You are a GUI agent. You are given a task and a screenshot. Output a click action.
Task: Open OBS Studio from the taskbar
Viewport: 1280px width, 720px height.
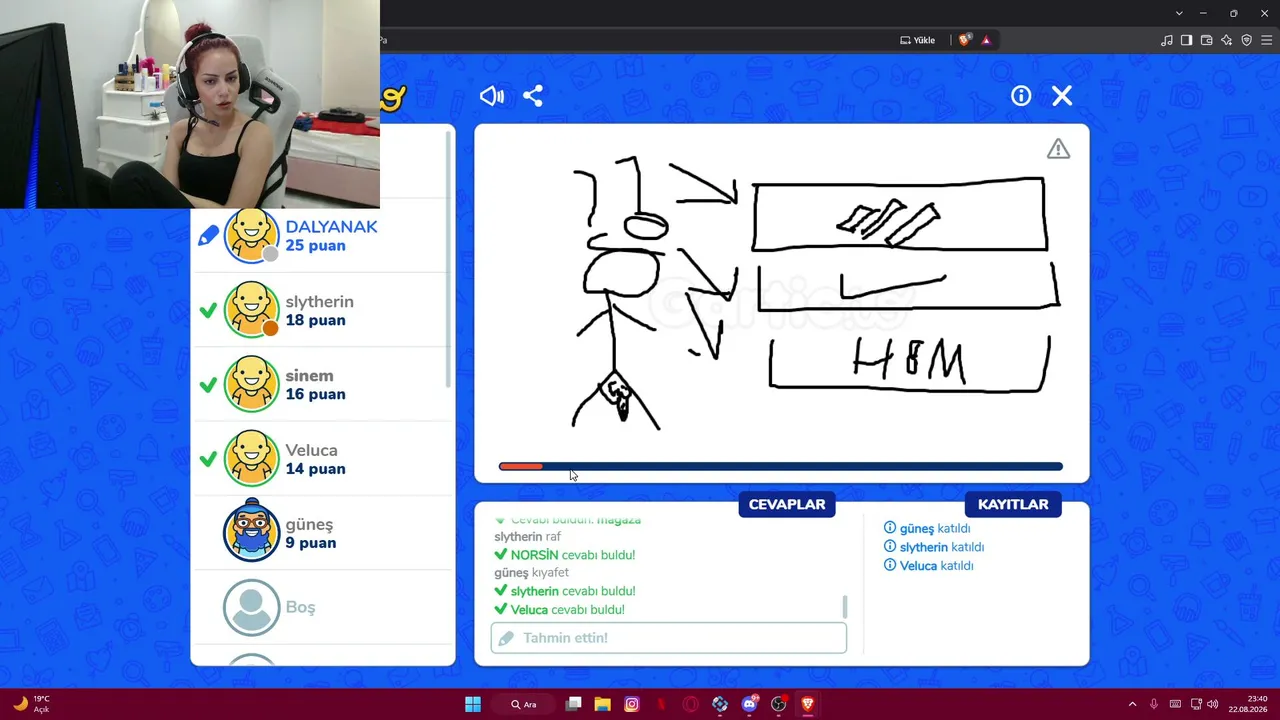779,704
